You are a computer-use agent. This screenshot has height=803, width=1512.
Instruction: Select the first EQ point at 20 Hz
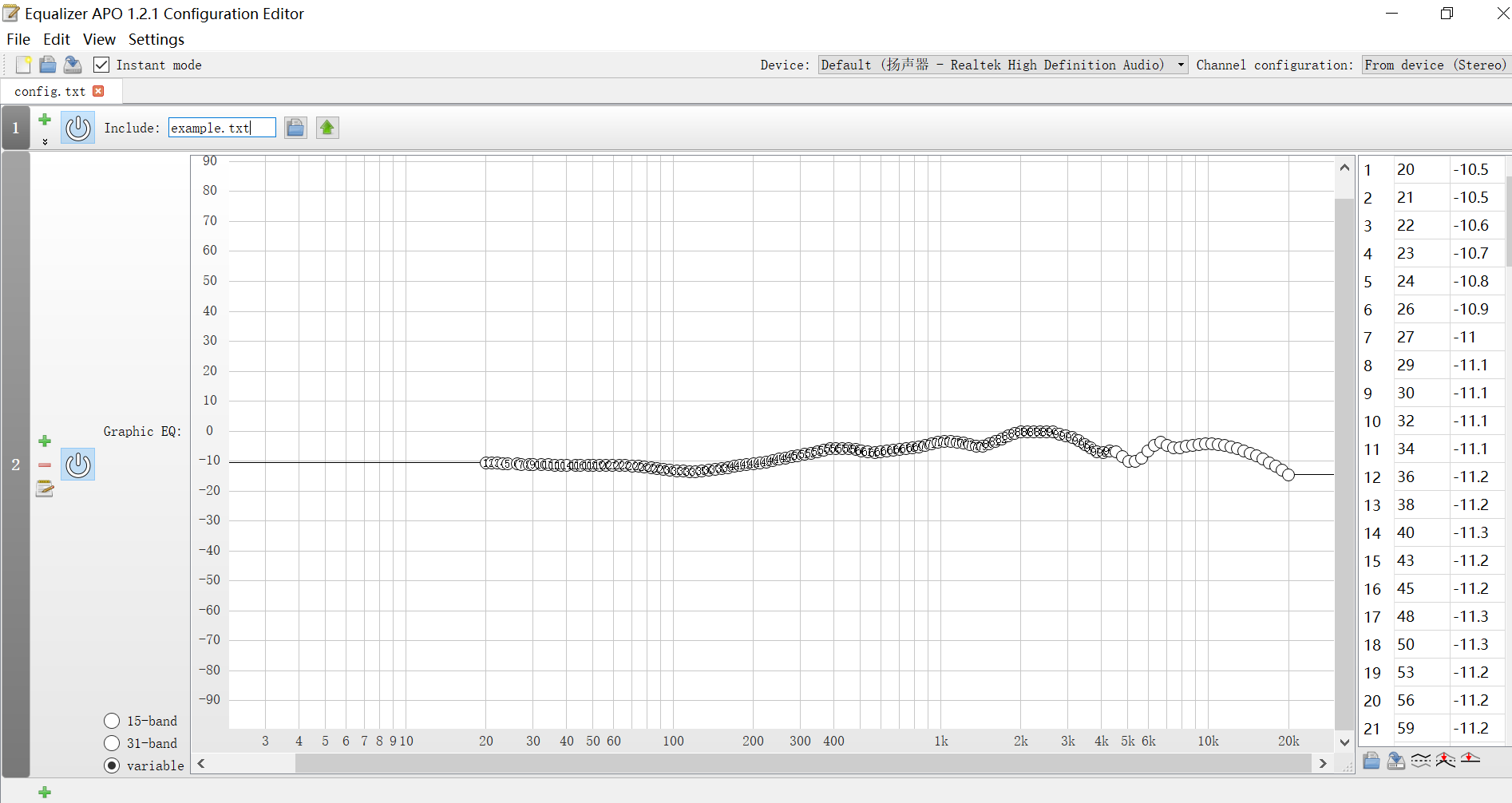[x=485, y=463]
